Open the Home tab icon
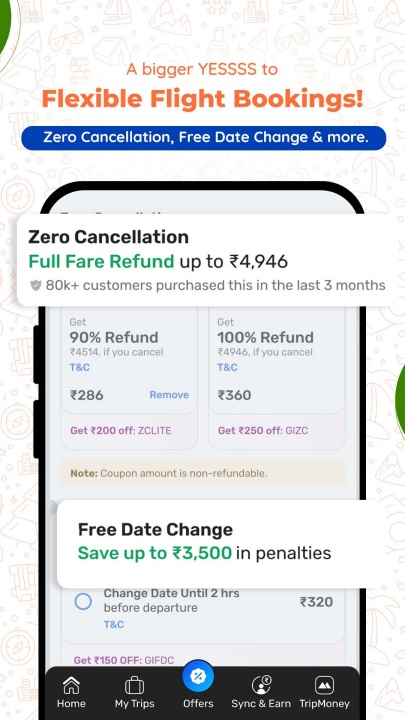This screenshot has height=720, width=405. coord(71,686)
